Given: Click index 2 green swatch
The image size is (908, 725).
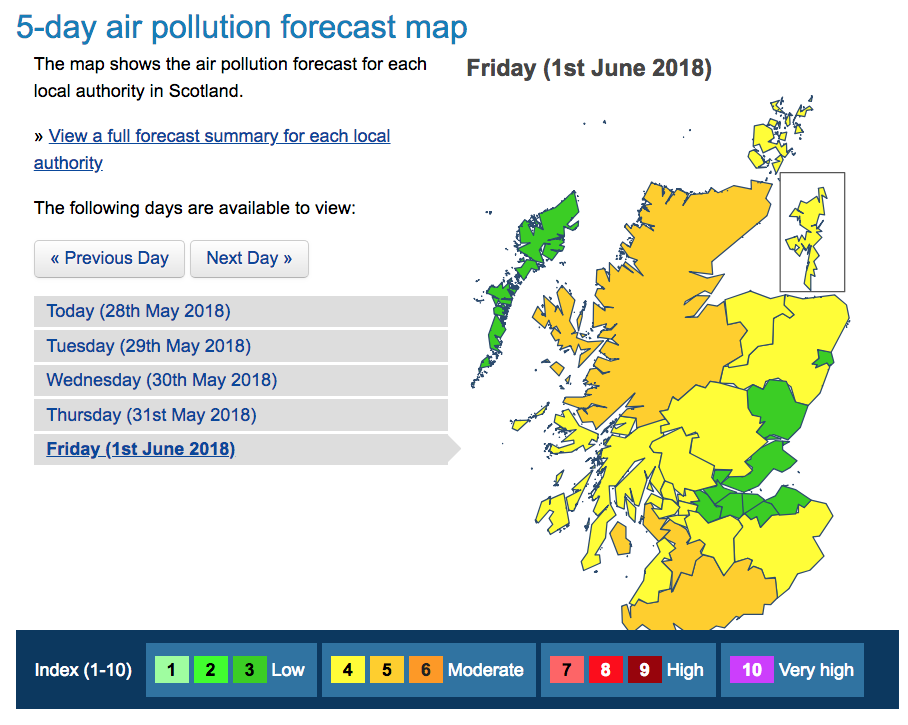Looking at the screenshot, I should point(210,670).
